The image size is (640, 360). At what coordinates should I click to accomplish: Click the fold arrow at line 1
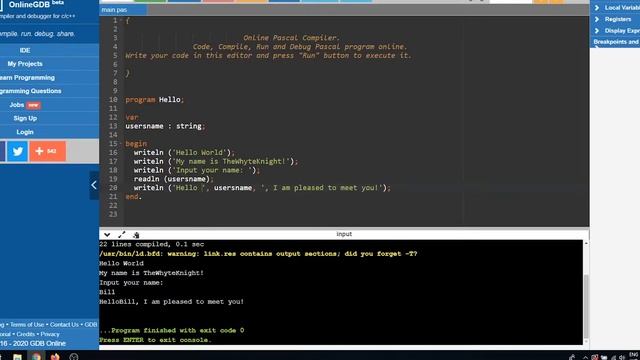pyautogui.click(x=121, y=20)
